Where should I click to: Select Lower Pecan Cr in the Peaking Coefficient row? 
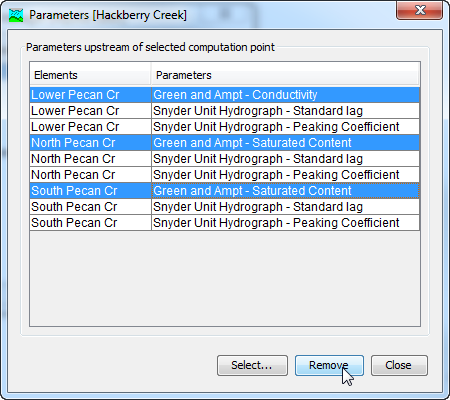(x=91, y=127)
